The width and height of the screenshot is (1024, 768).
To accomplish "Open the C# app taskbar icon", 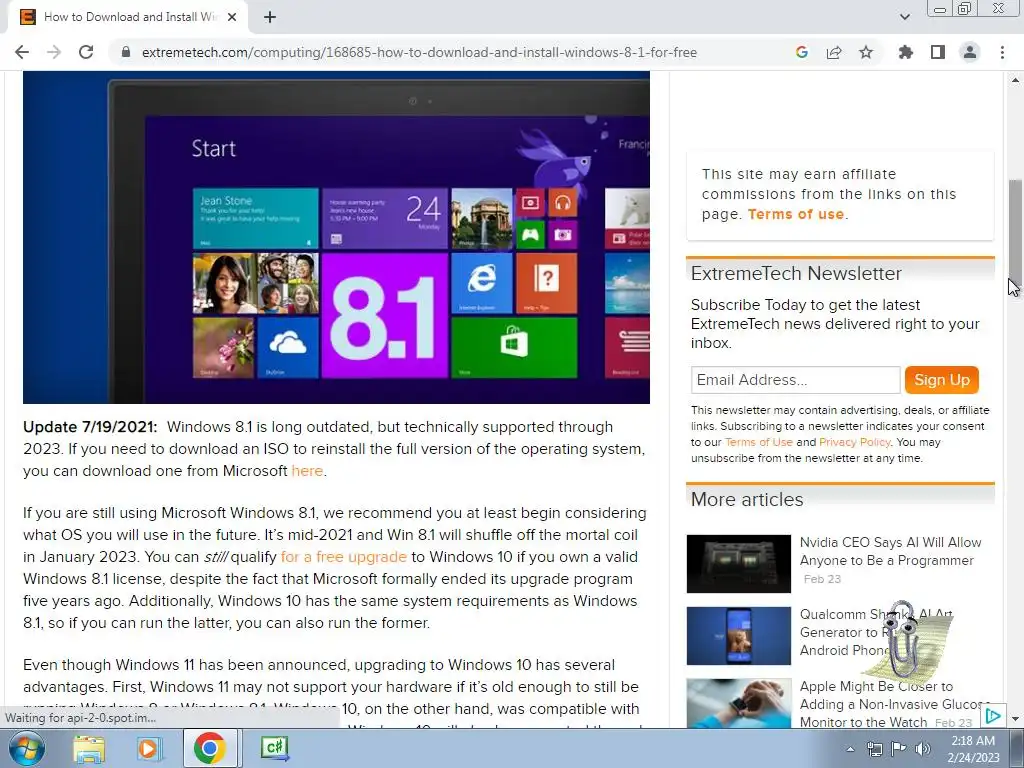I will 274,748.
